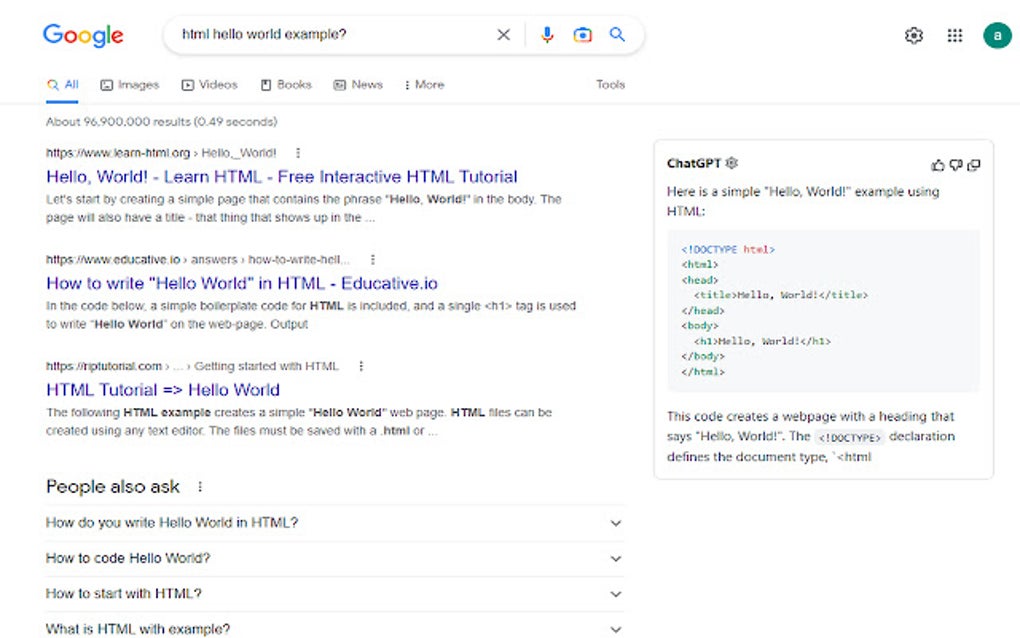Click the thumbs up icon in ChatGPT panel

938,165
